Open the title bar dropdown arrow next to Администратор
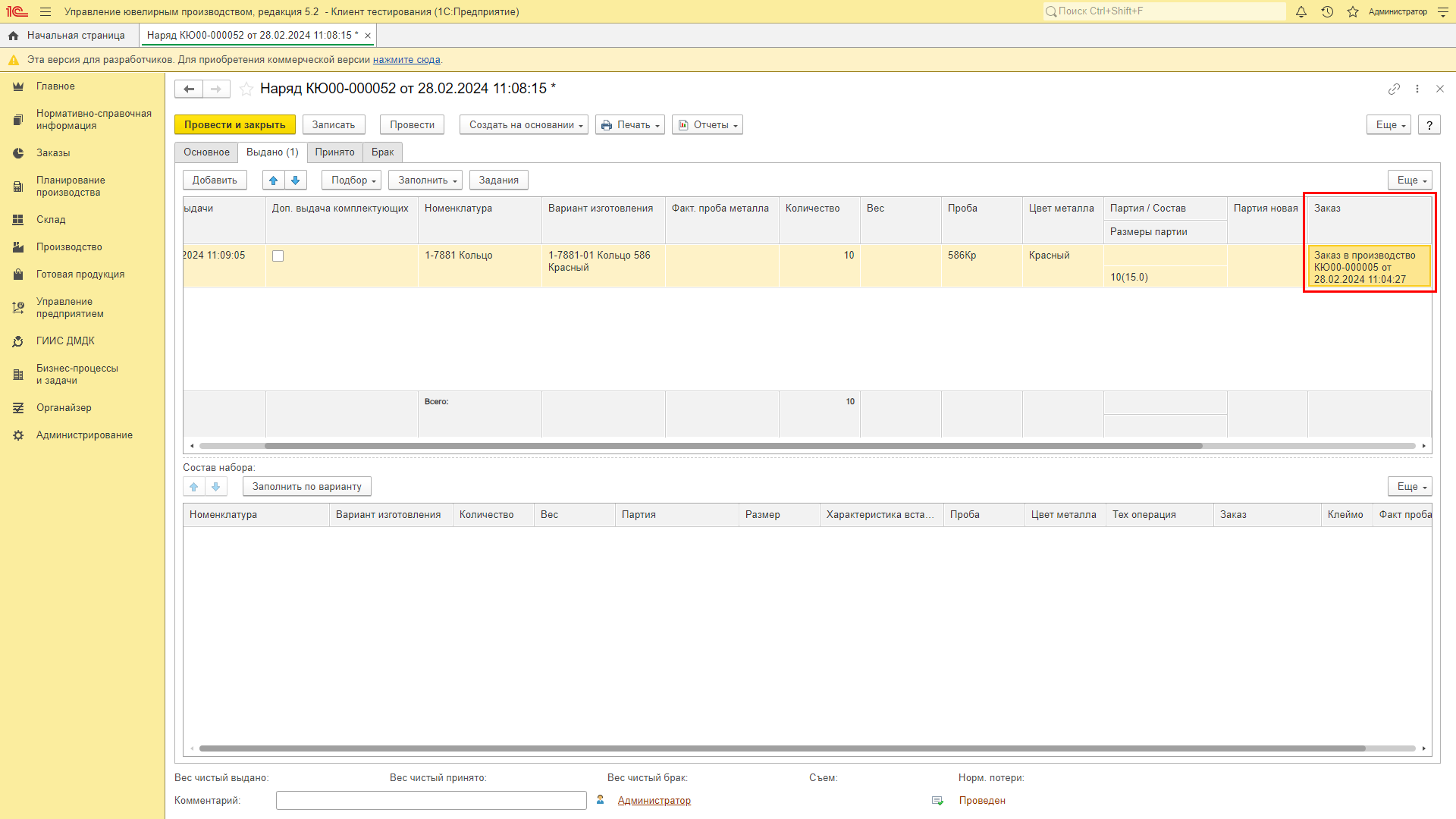The image size is (1456, 819). pyautogui.click(x=1442, y=12)
